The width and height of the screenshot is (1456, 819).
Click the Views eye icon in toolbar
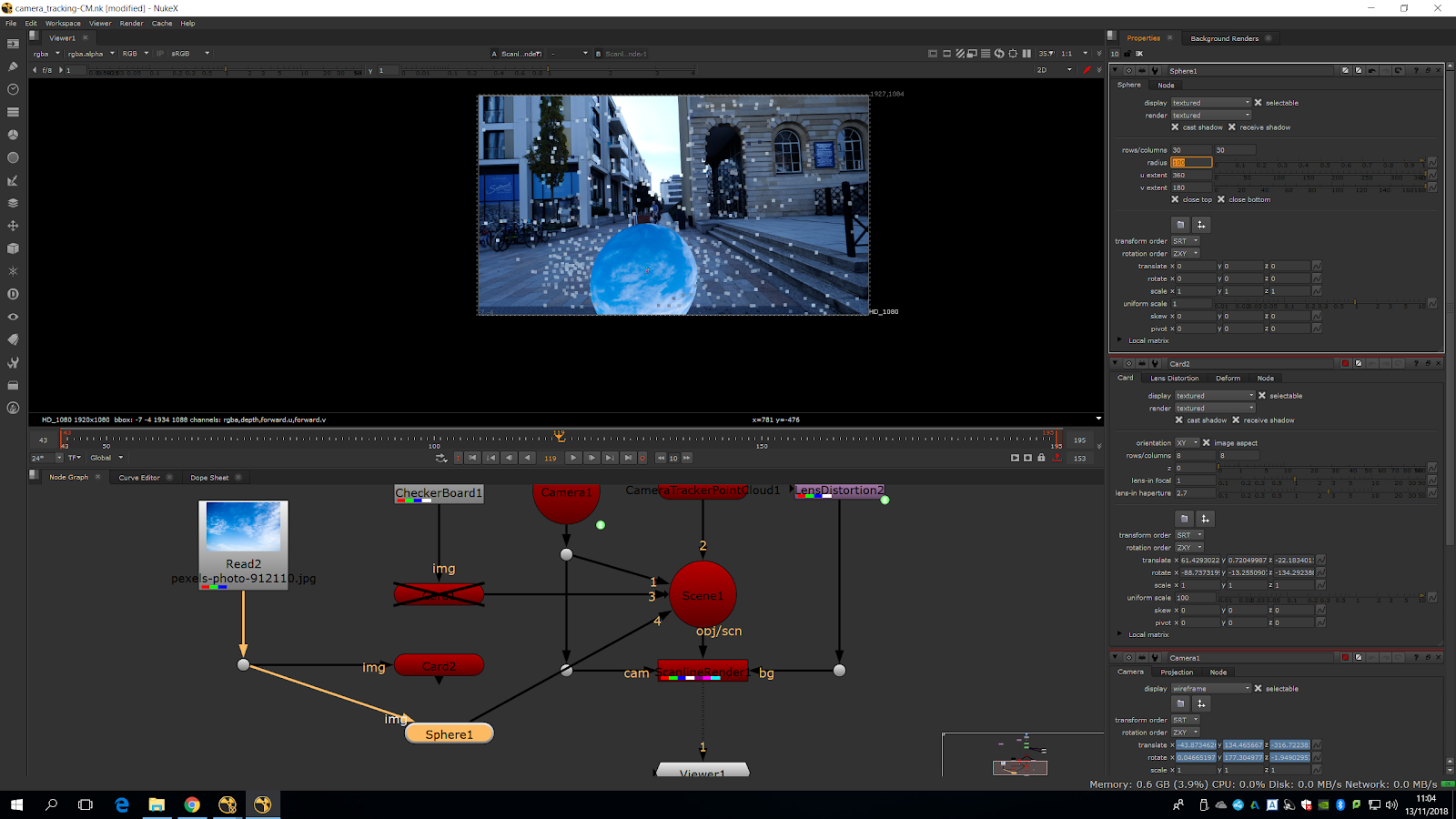13,317
